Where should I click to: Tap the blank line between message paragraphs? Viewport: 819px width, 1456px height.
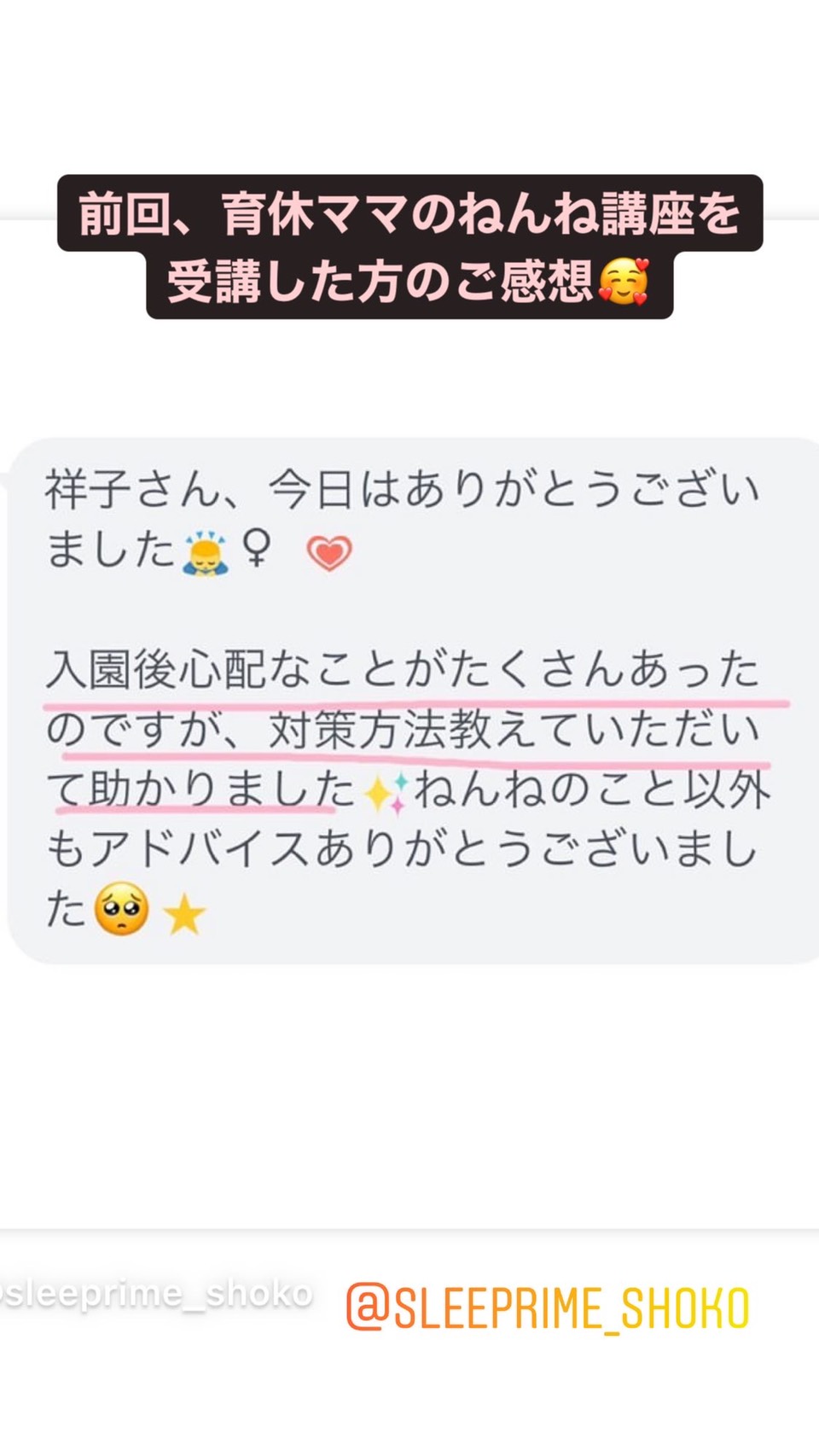click(402, 609)
